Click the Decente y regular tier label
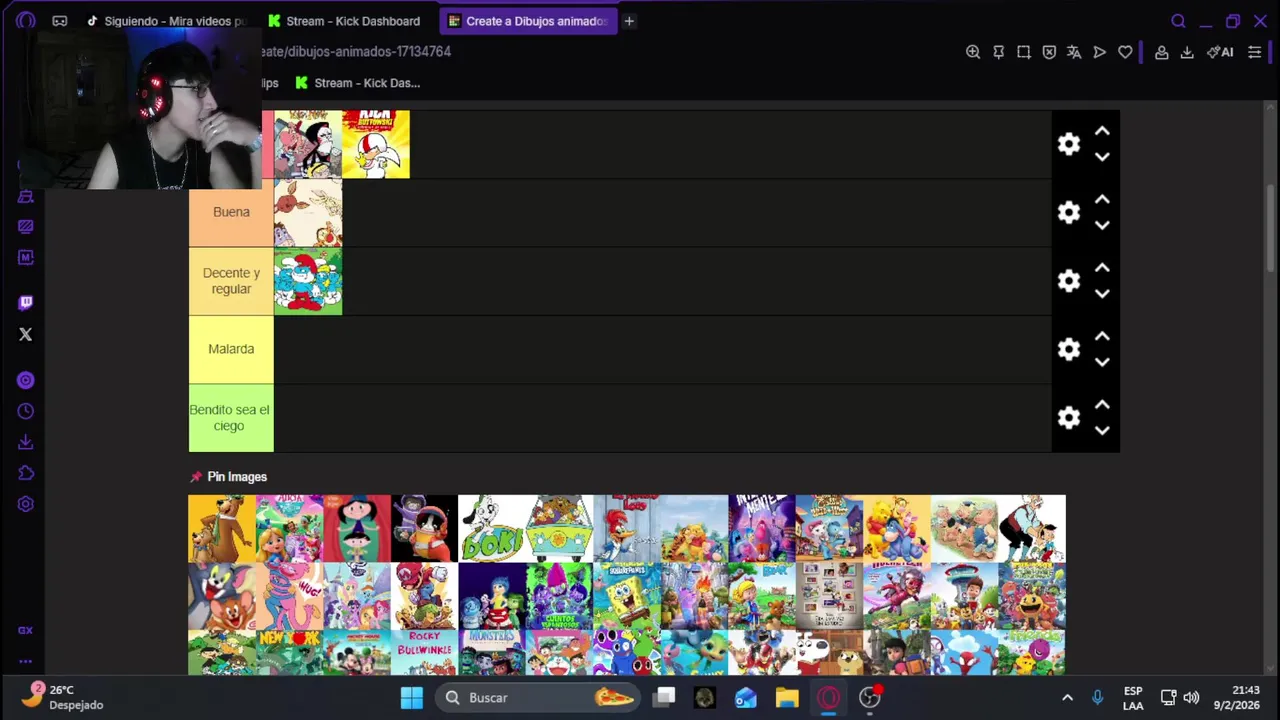 tap(231, 281)
